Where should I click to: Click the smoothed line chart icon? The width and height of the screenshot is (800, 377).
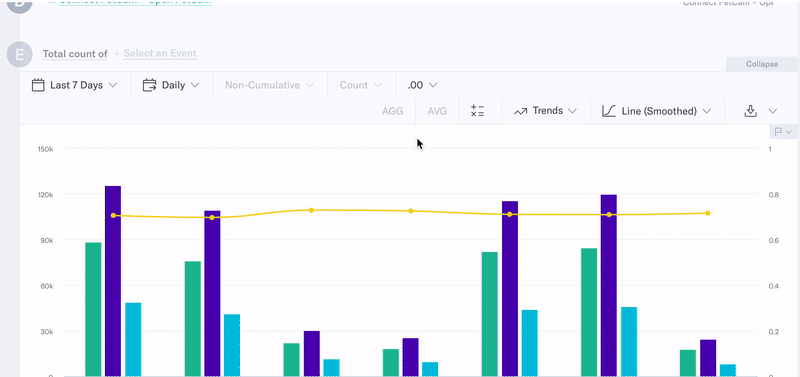609,111
